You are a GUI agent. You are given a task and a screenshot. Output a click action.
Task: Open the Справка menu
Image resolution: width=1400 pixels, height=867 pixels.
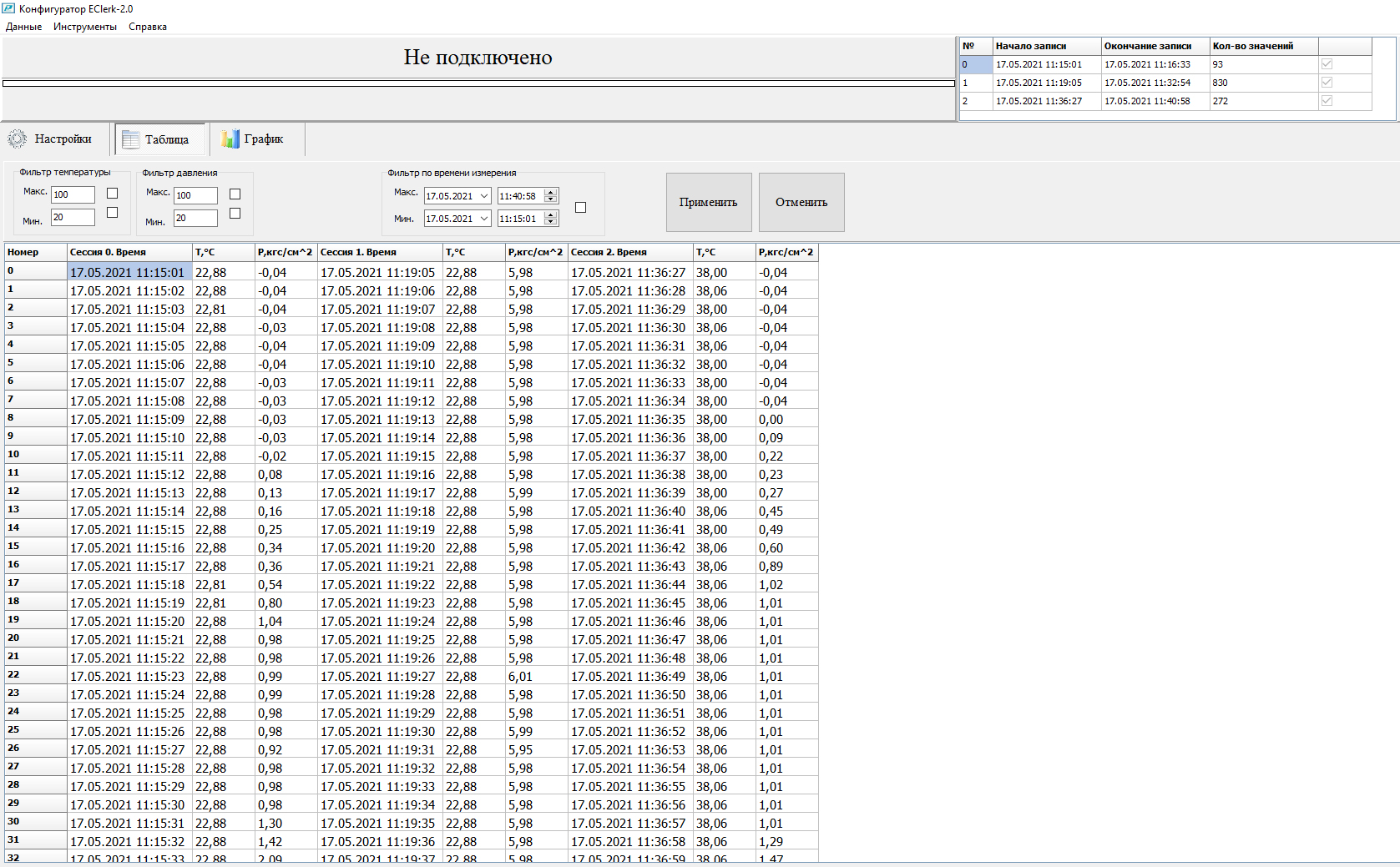[x=148, y=27]
